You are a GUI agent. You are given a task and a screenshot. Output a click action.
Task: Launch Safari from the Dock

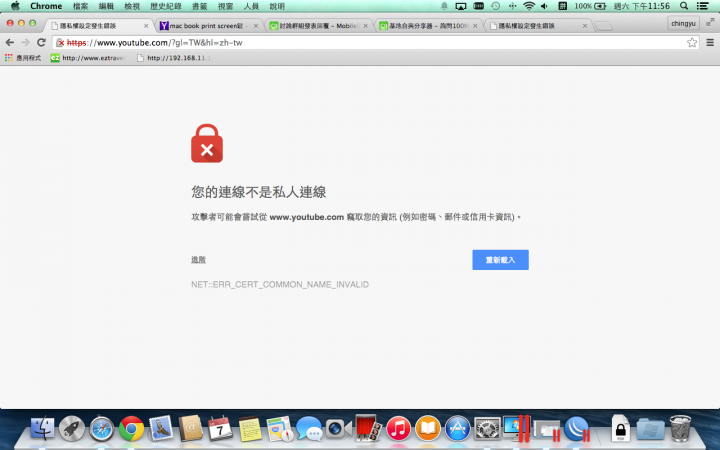101,429
